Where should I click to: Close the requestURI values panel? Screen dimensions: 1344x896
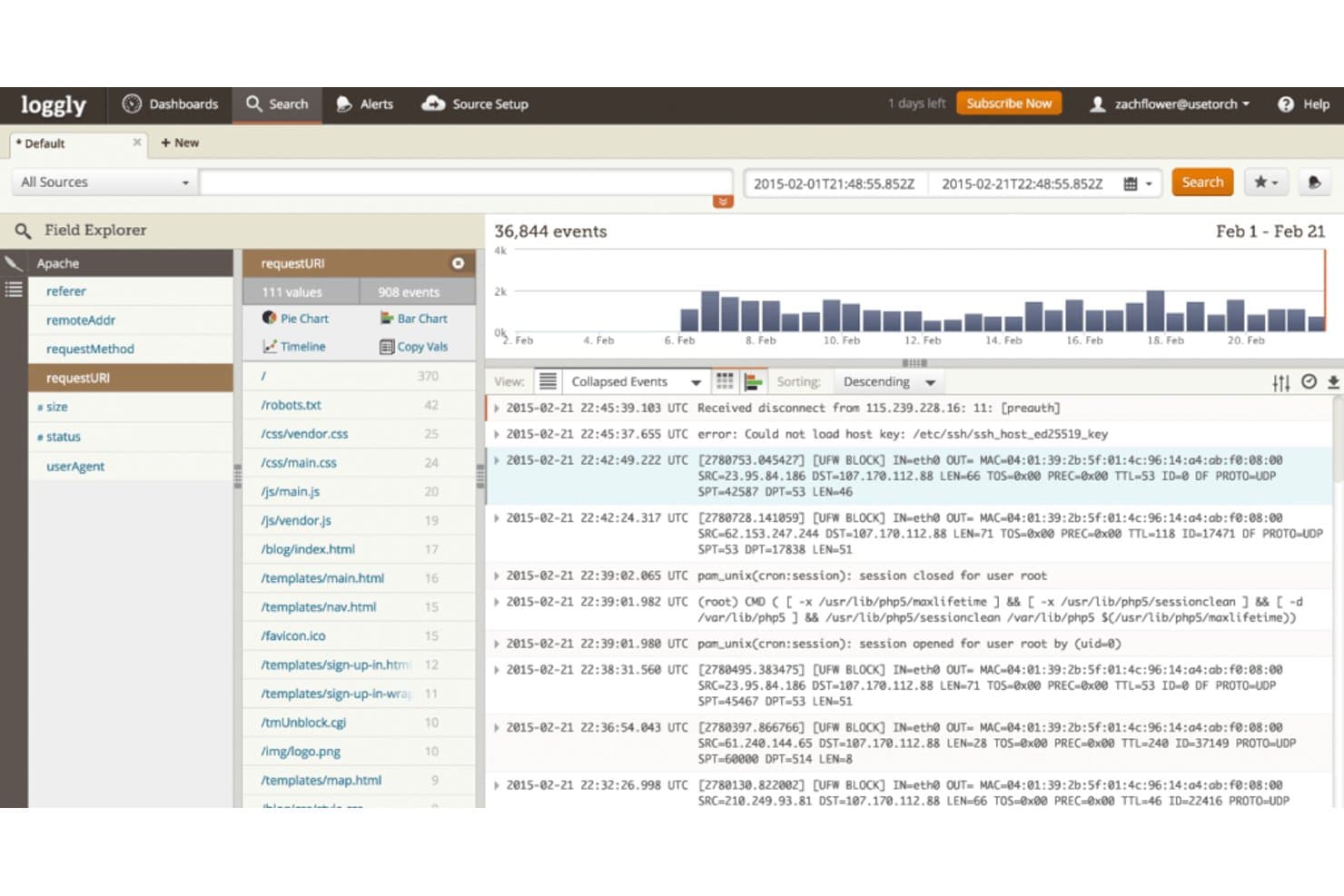pos(459,263)
